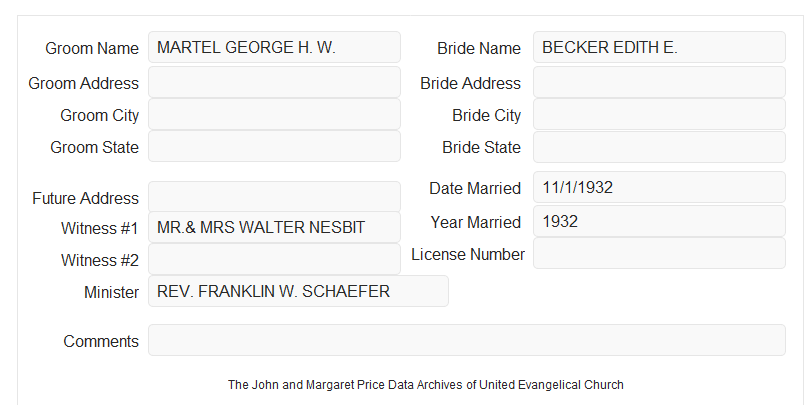Click the Date Married label
805x405 pixels.
tap(475, 188)
